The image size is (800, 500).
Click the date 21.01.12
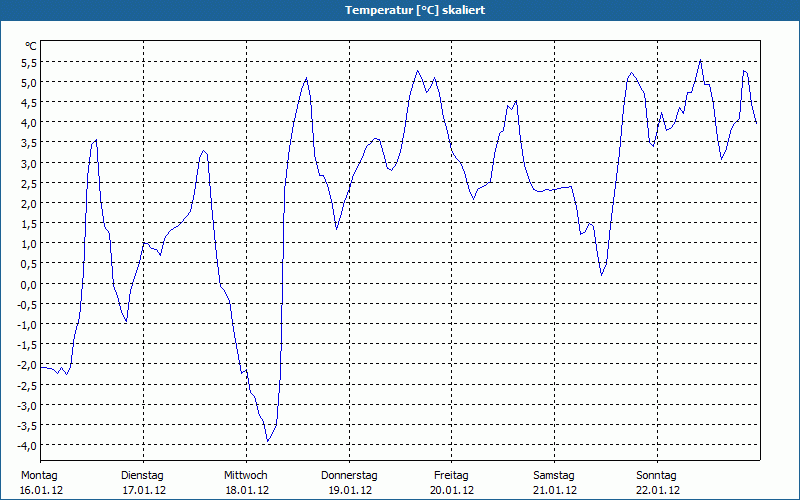tap(555, 490)
